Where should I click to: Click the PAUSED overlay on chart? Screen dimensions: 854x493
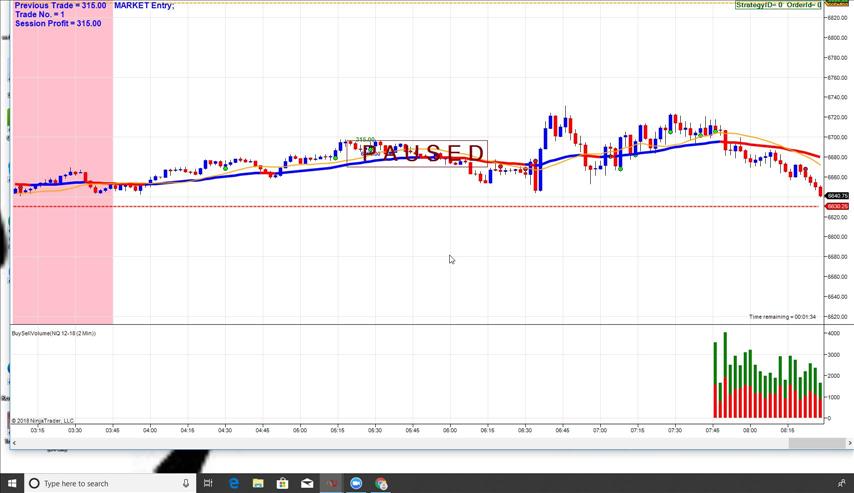422,153
